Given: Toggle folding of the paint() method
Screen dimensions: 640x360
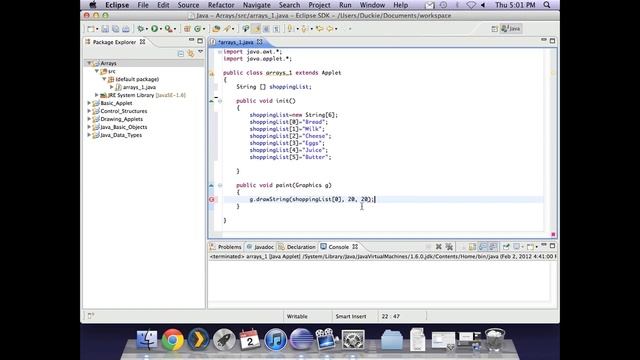Looking at the screenshot, I should 220,185.
